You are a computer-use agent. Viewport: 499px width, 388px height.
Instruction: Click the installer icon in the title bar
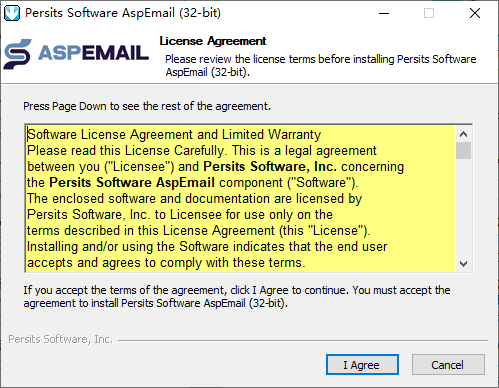click(x=12, y=13)
